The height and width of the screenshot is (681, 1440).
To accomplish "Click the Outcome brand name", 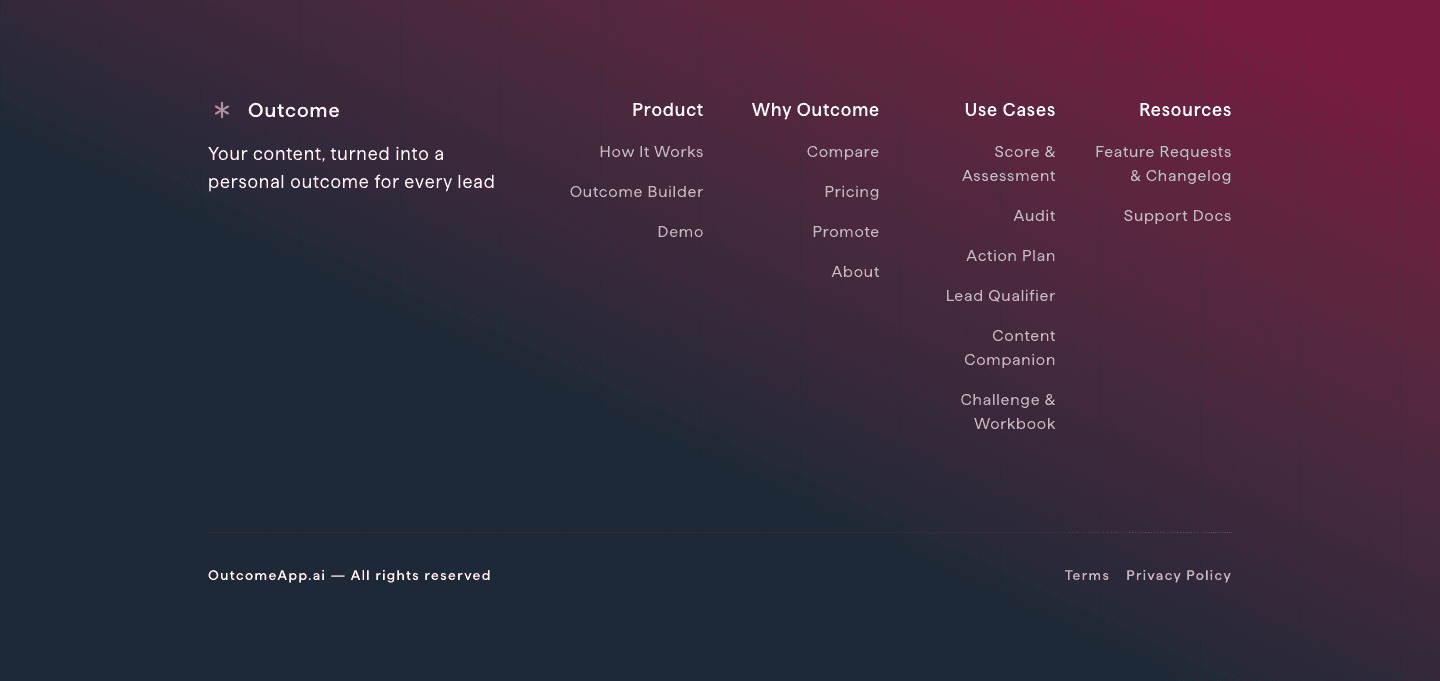I will pyautogui.click(x=294, y=110).
